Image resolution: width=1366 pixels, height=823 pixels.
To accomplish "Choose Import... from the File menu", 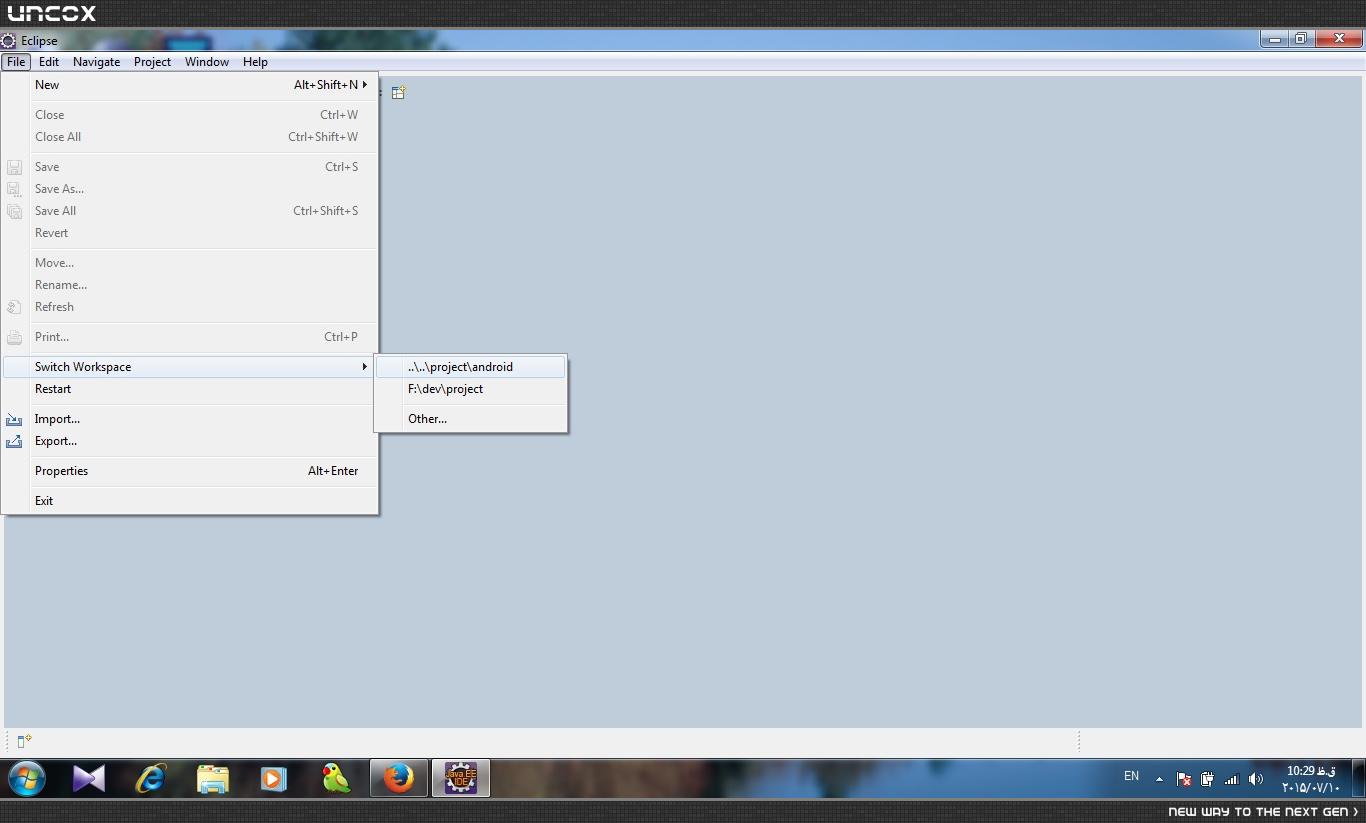I will (x=189, y=419).
